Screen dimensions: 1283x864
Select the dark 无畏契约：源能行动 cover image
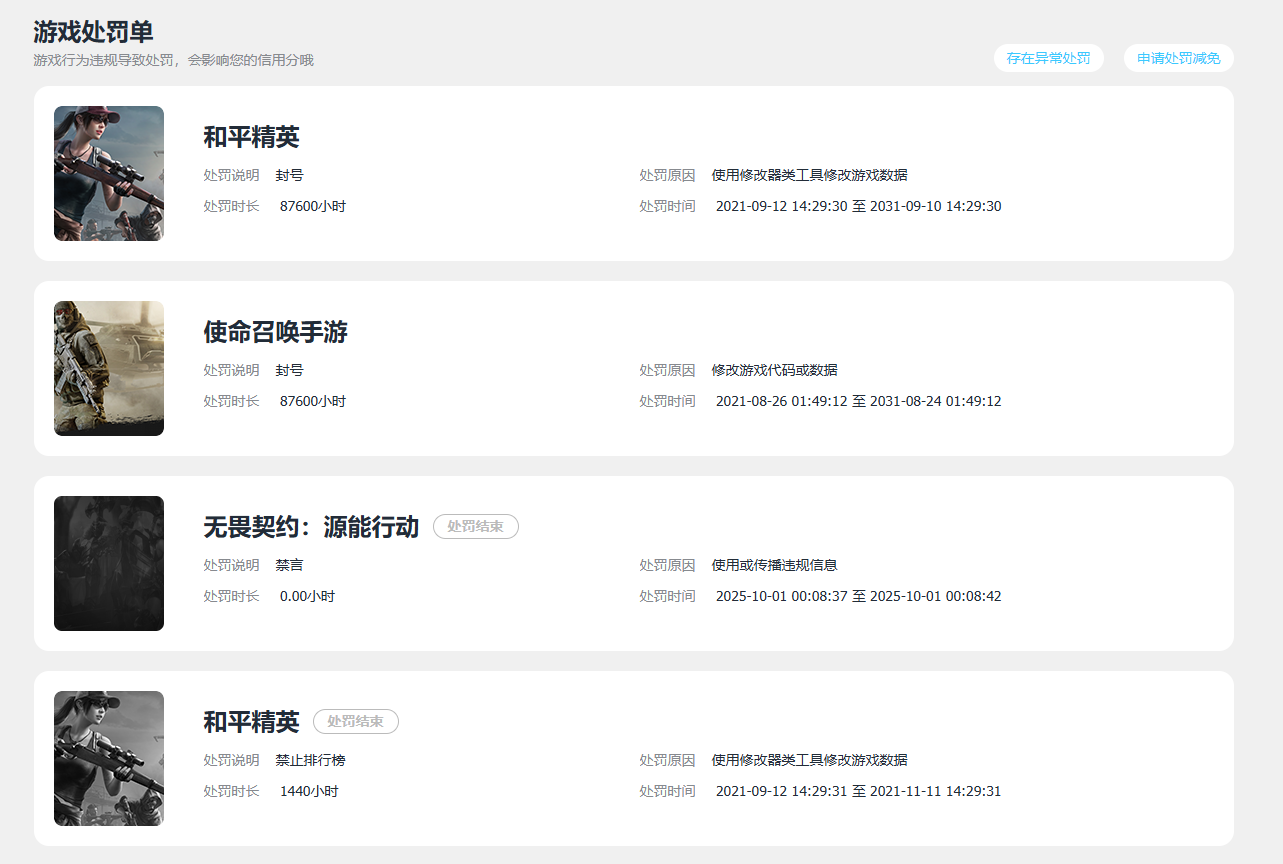109,564
